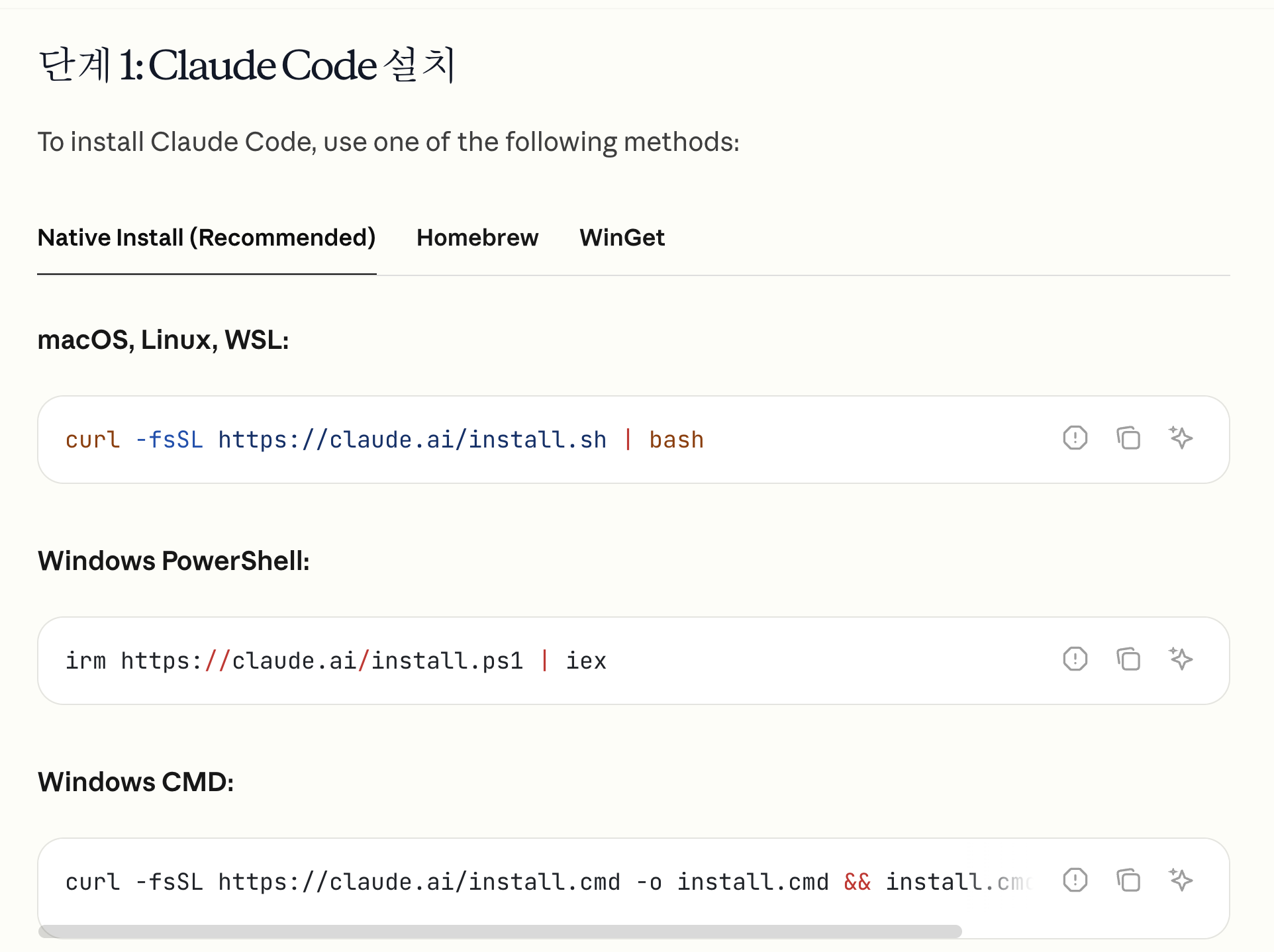This screenshot has width=1274, height=952.
Task: Copy the PowerShell irm install command
Action: [x=1128, y=659]
